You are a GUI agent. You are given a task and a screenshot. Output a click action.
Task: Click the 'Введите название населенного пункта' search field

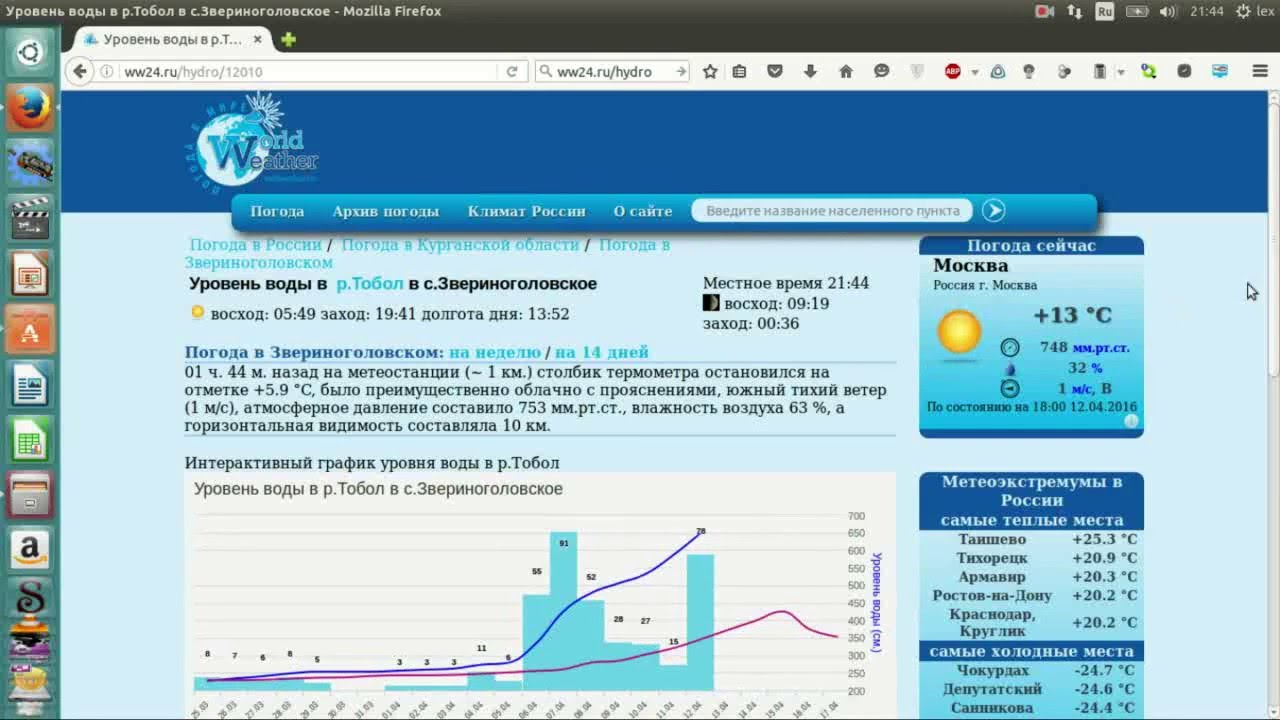coord(833,211)
